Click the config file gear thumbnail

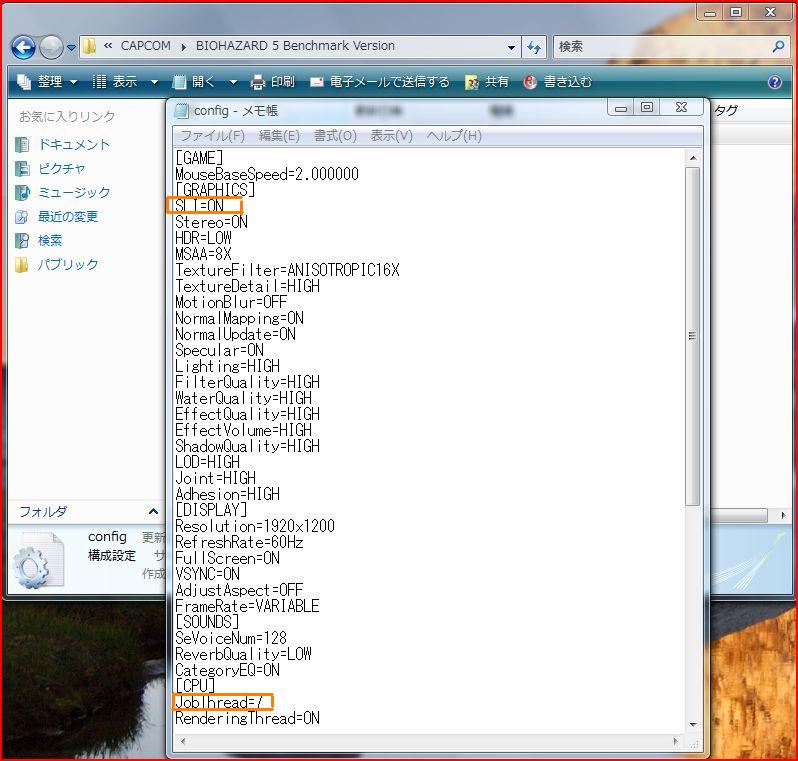[39, 560]
